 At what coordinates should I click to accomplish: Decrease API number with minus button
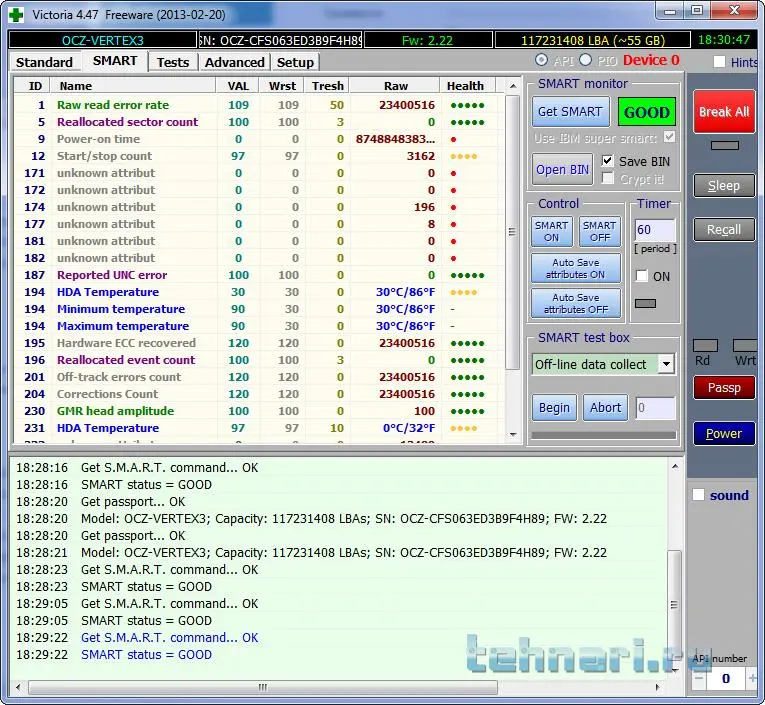(x=699, y=678)
